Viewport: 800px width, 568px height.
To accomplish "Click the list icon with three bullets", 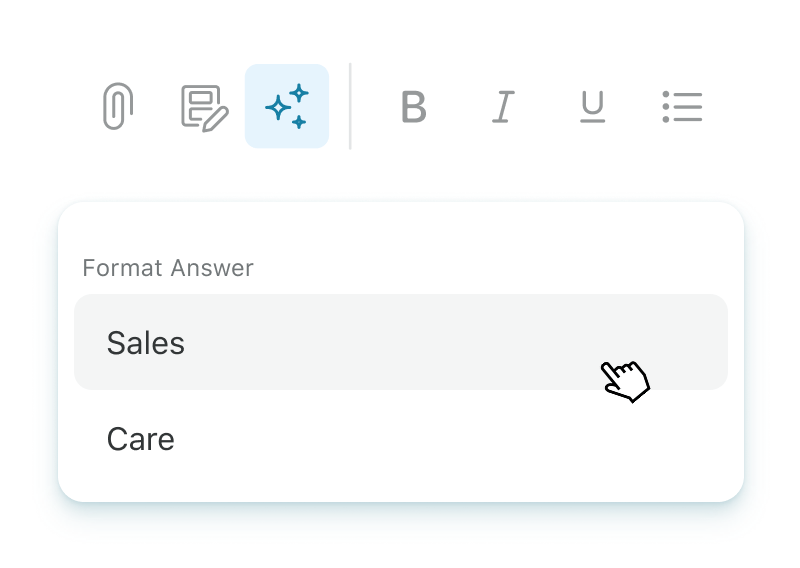I will click(682, 107).
